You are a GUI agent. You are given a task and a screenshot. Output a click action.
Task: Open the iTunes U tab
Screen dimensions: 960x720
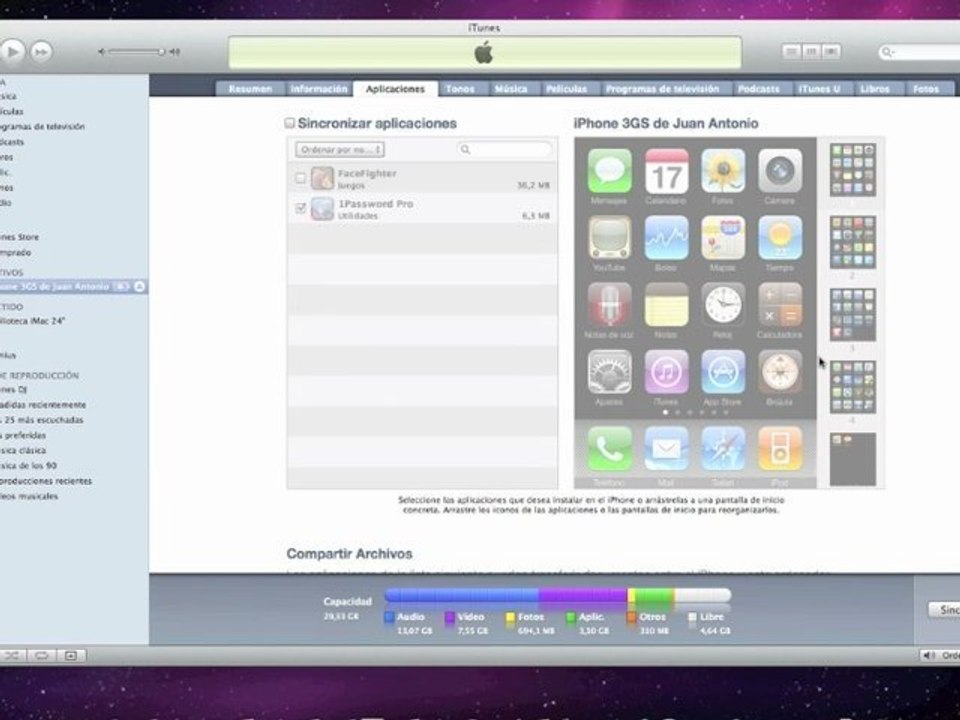click(x=819, y=89)
